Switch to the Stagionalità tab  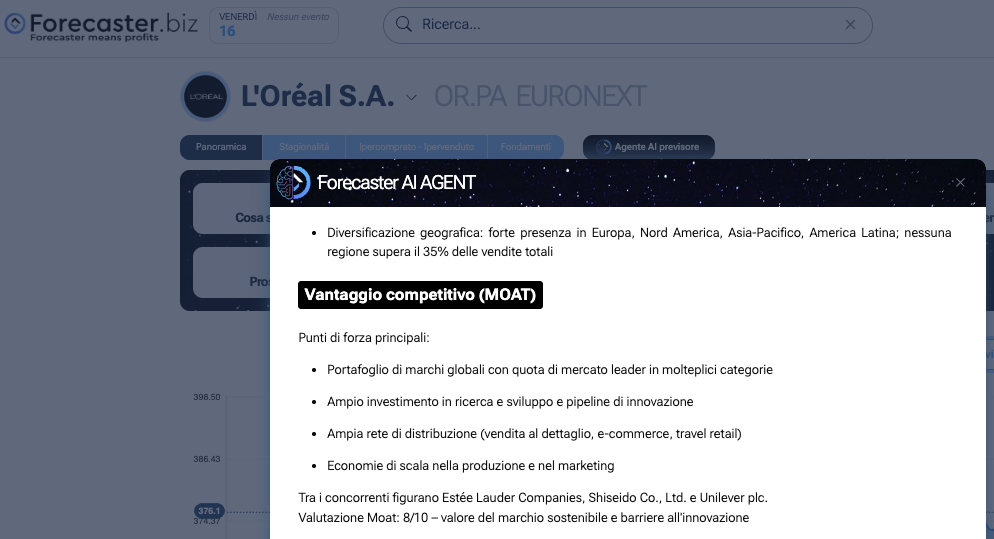point(304,147)
